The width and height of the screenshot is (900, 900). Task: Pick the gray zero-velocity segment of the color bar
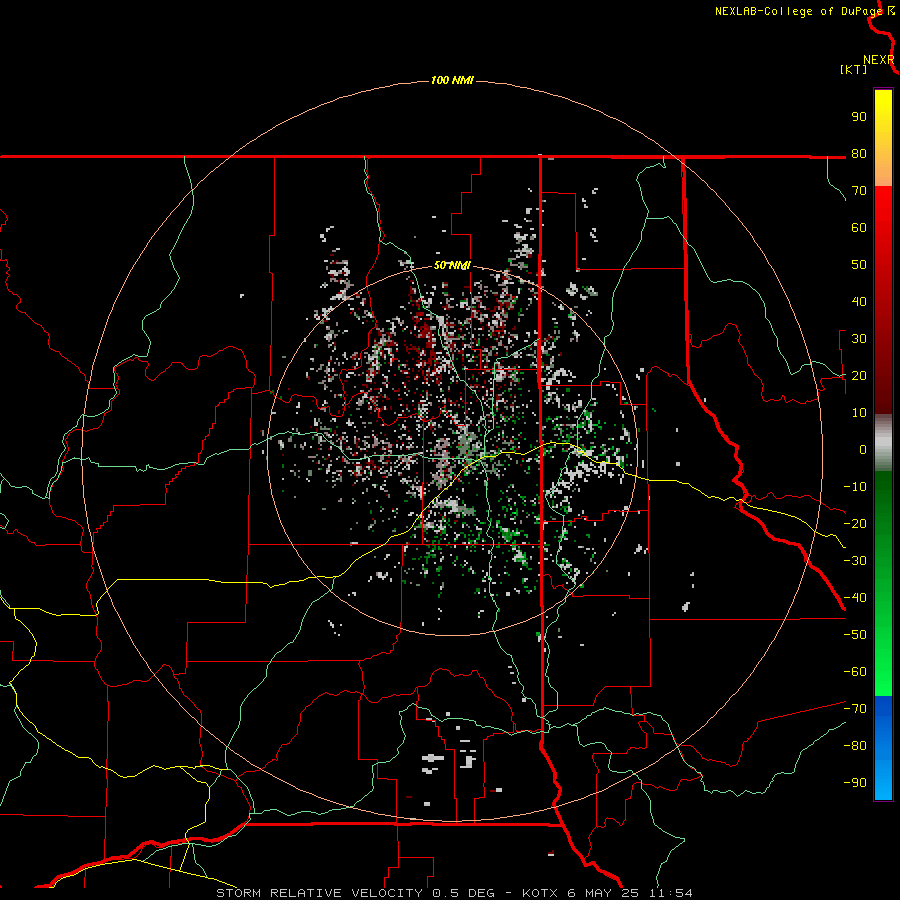[x=883, y=443]
